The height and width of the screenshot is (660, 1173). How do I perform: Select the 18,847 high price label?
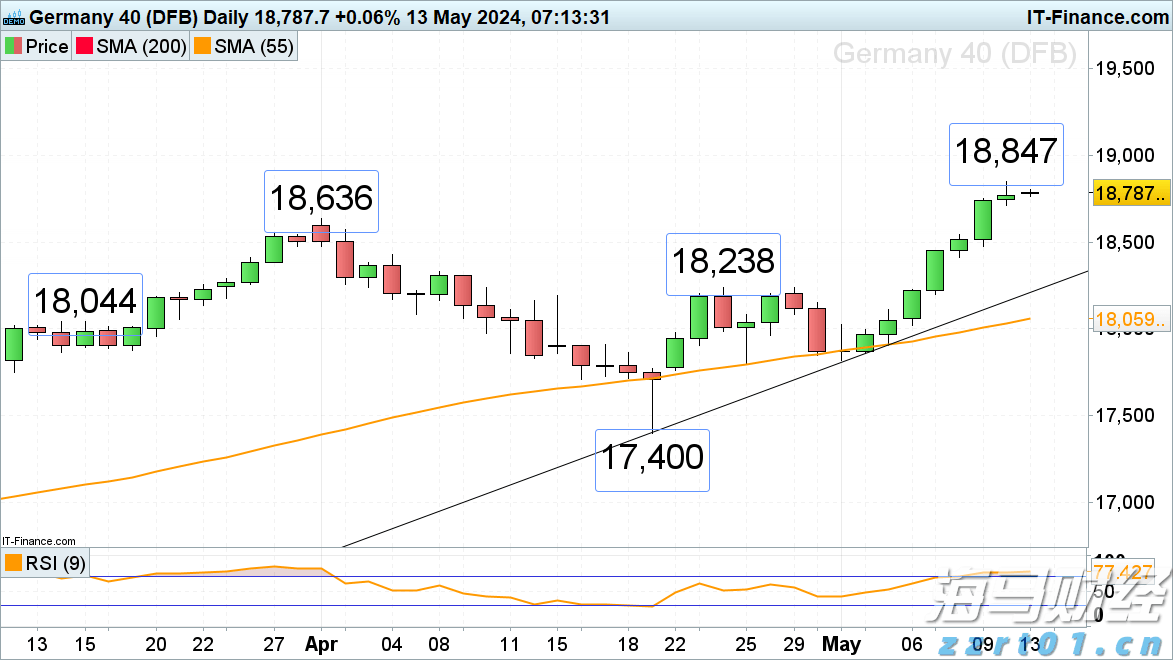coord(1005,152)
